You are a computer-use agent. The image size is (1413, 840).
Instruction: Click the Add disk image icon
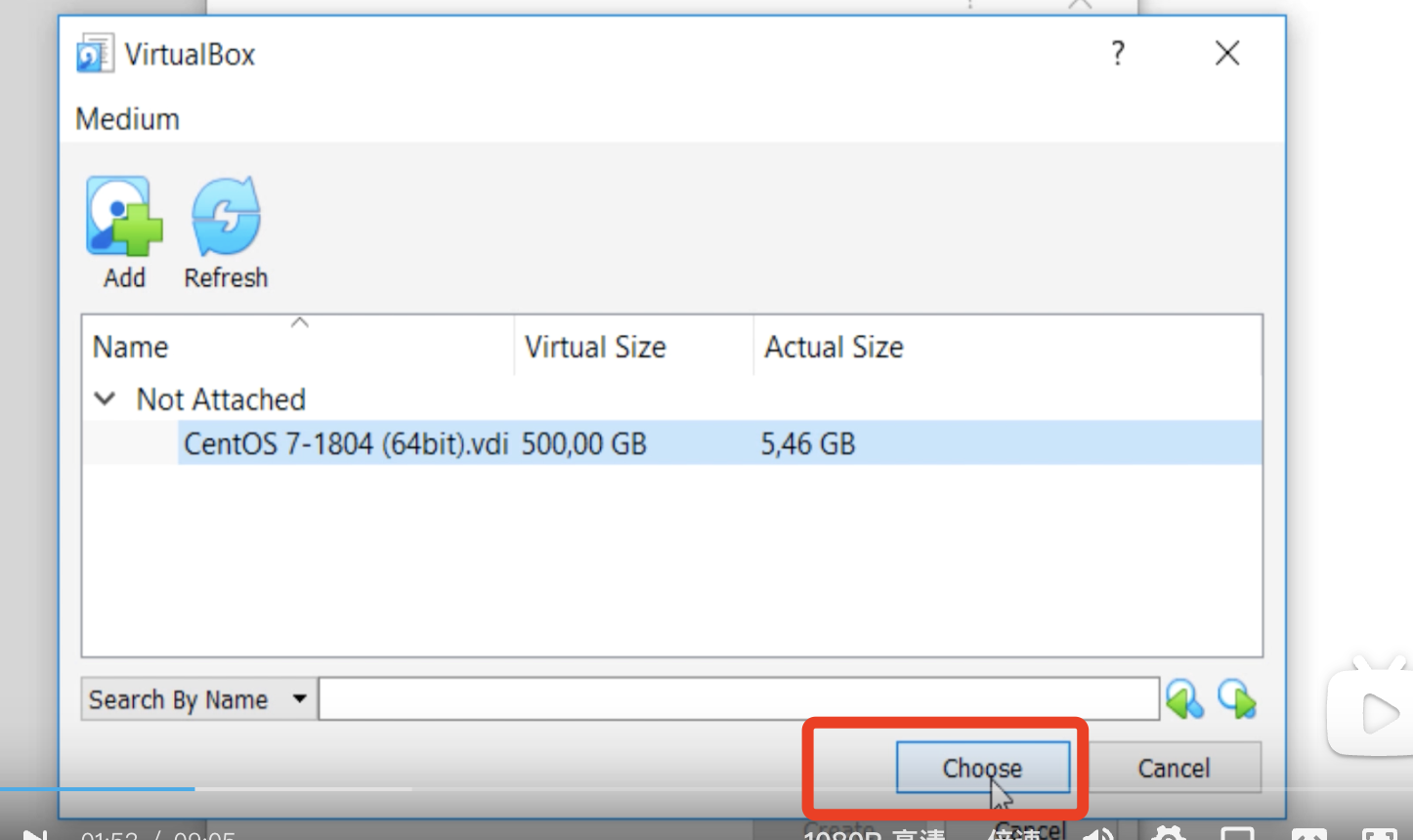coord(124,217)
